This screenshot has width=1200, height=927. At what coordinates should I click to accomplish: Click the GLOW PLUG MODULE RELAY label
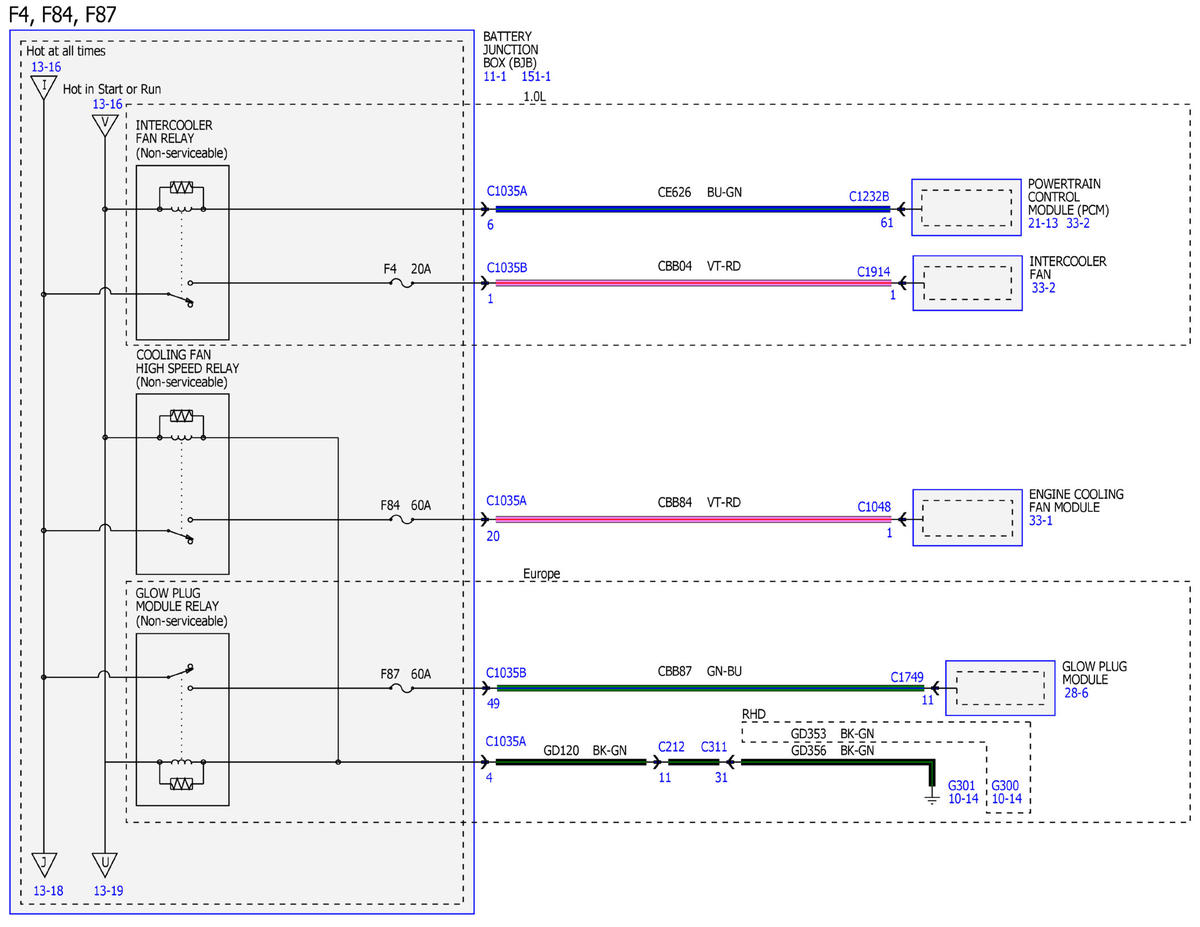(x=177, y=600)
